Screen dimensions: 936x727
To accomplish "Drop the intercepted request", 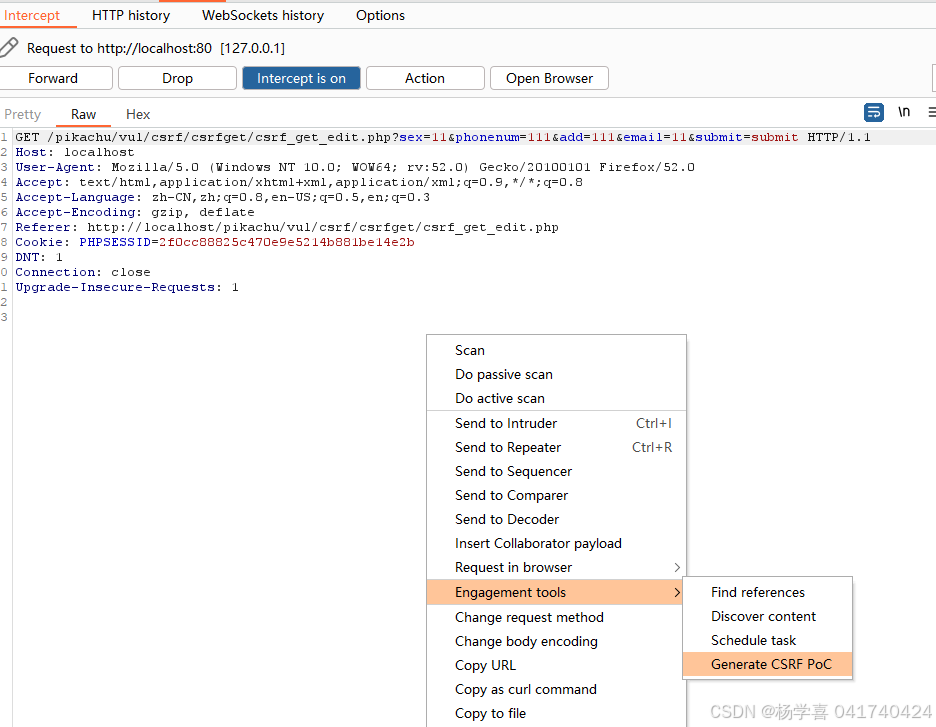I will (177, 78).
